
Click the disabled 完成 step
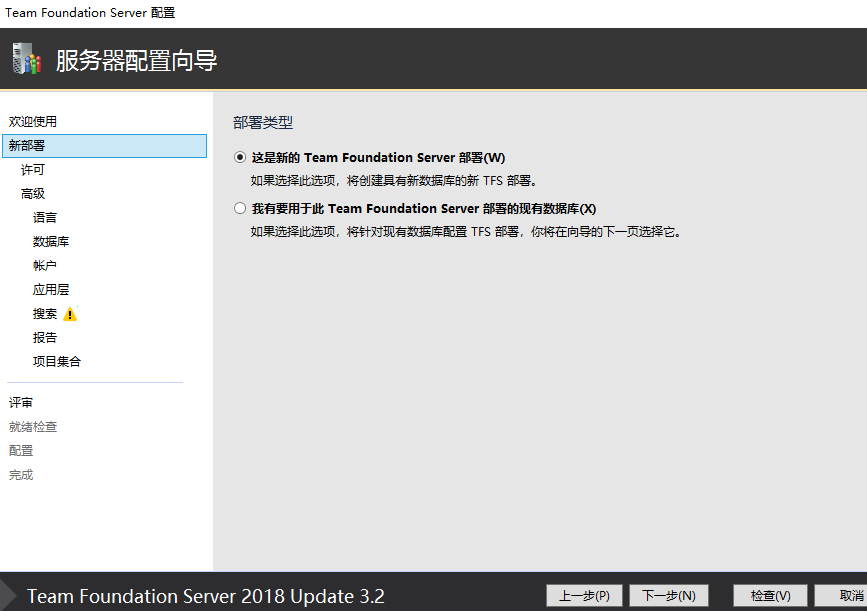[x=20, y=475]
